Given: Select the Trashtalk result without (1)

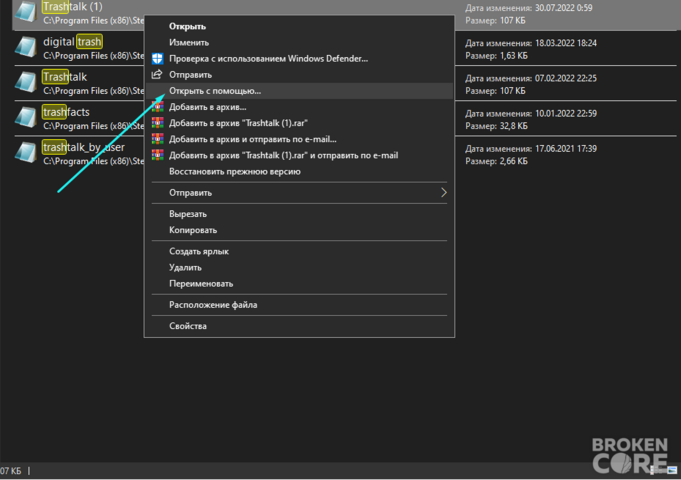Looking at the screenshot, I should tap(65, 77).
